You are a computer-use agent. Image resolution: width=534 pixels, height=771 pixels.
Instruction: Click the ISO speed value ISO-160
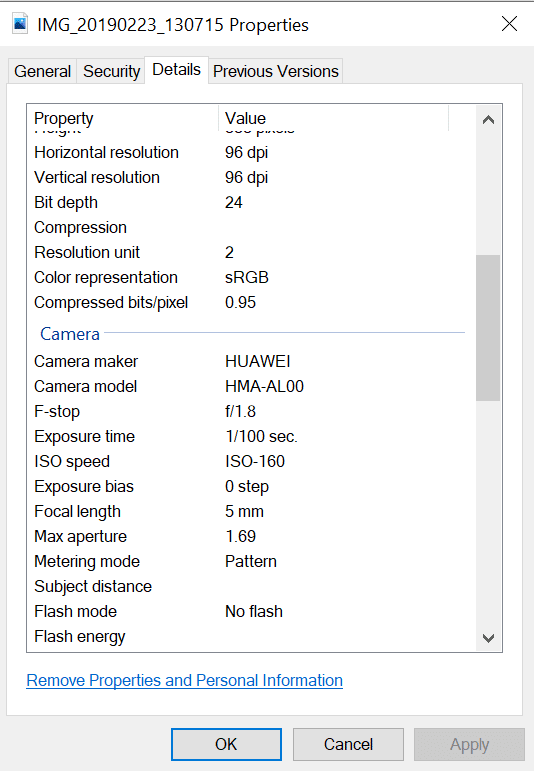click(x=255, y=461)
